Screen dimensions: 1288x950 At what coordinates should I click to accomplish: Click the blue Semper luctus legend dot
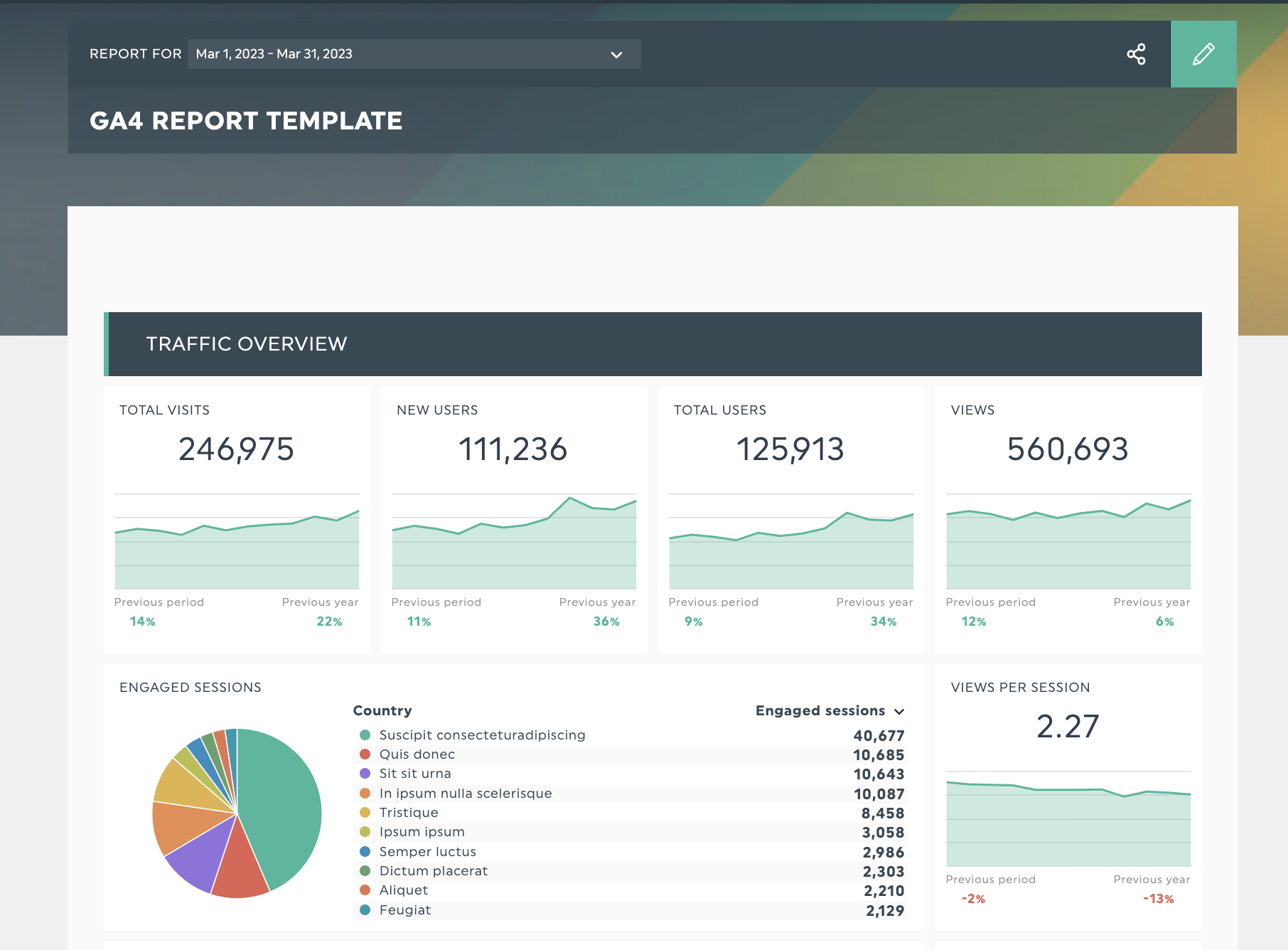tap(365, 852)
